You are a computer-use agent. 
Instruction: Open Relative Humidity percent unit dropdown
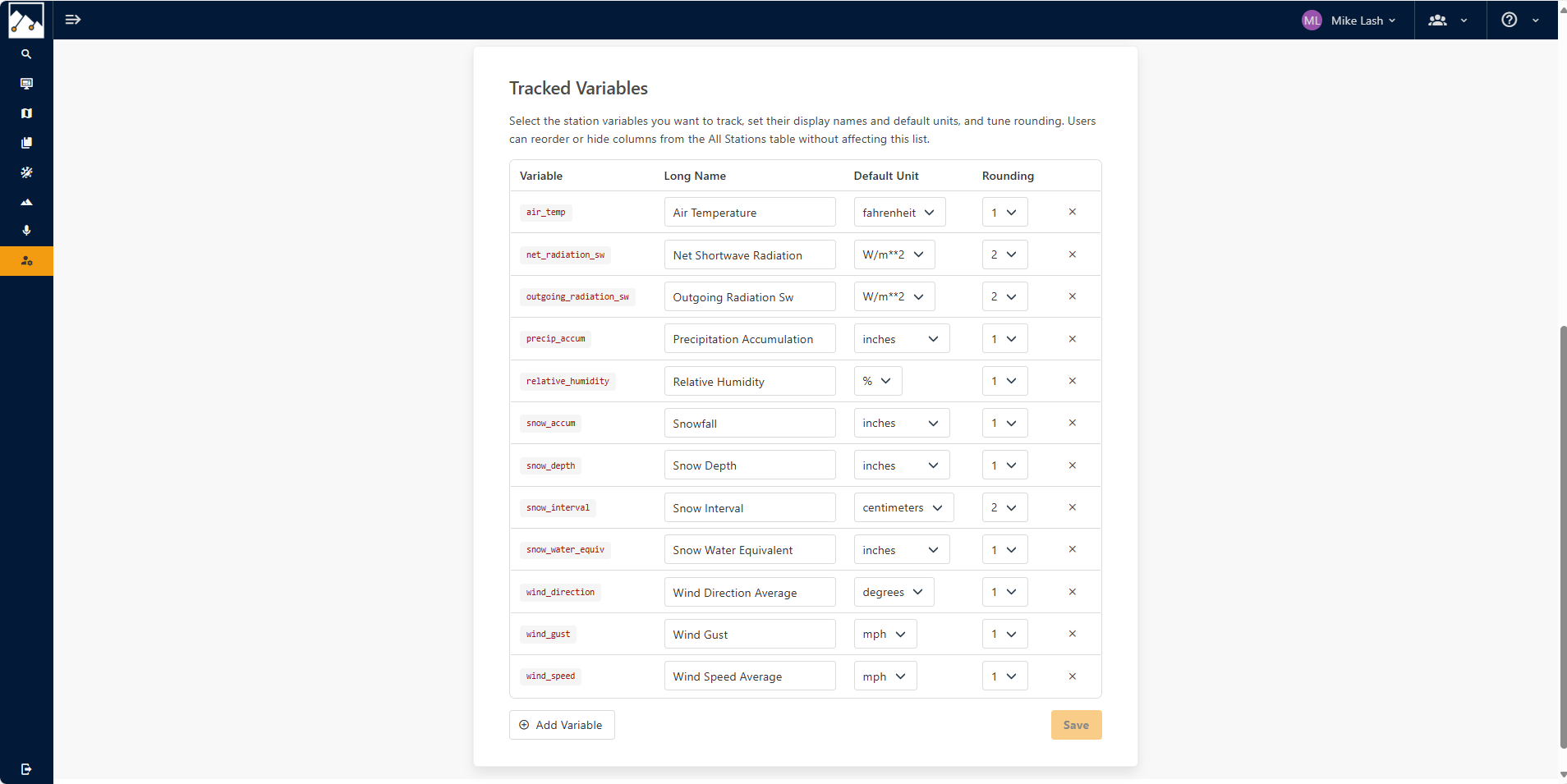point(878,381)
